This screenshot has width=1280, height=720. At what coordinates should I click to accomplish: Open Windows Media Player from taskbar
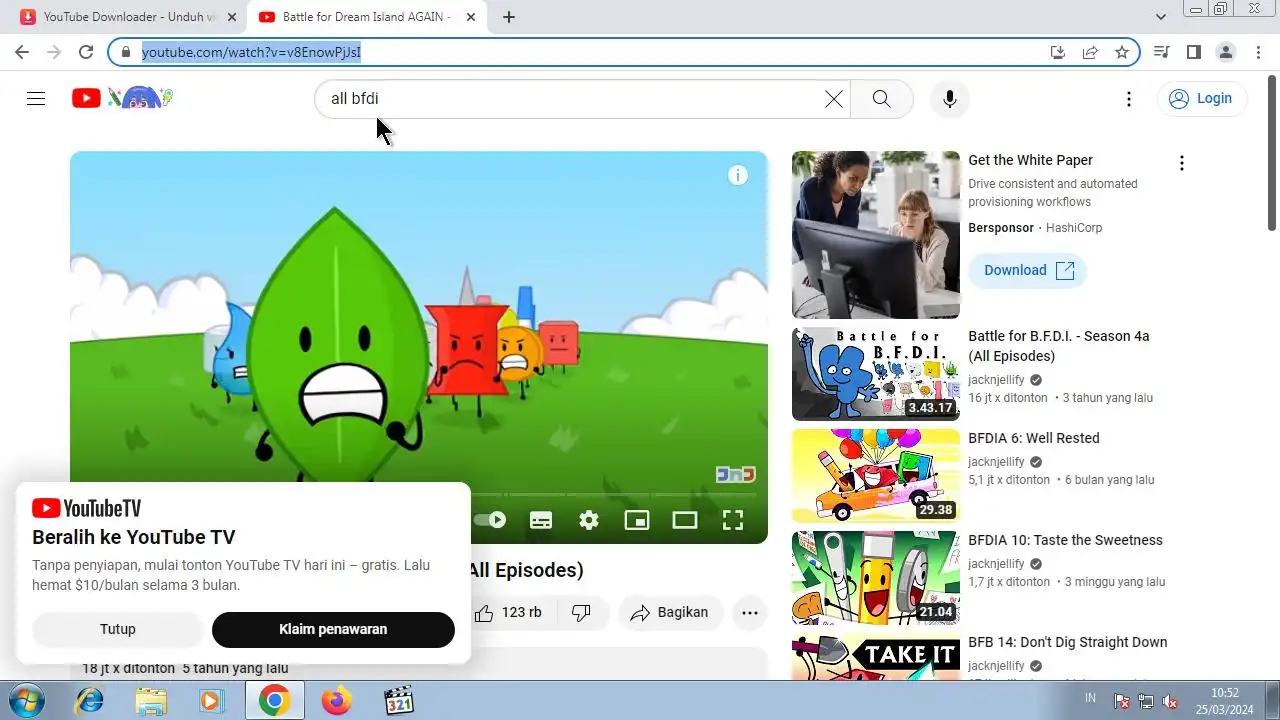coord(212,701)
